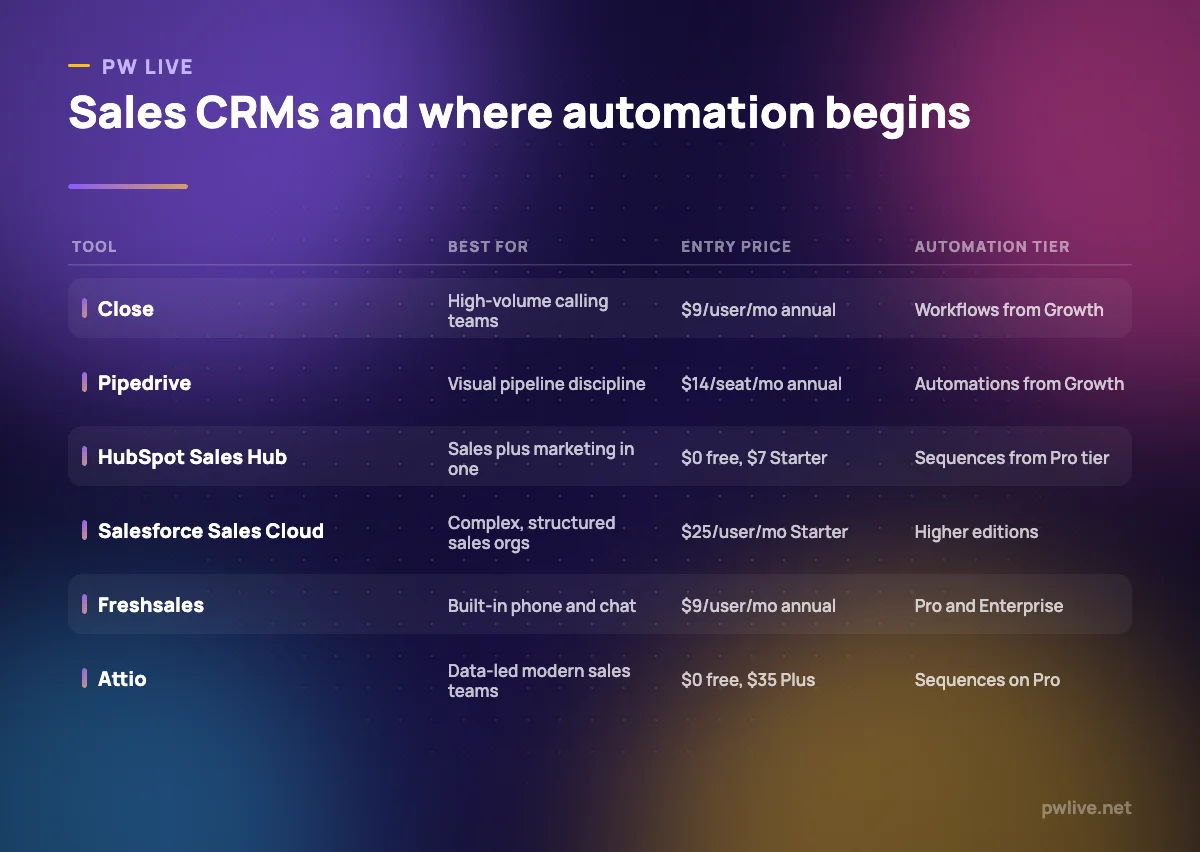This screenshot has height=852, width=1200.
Task: Click 'Built-in phone and chat' cell
Action: (x=542, y=606)
